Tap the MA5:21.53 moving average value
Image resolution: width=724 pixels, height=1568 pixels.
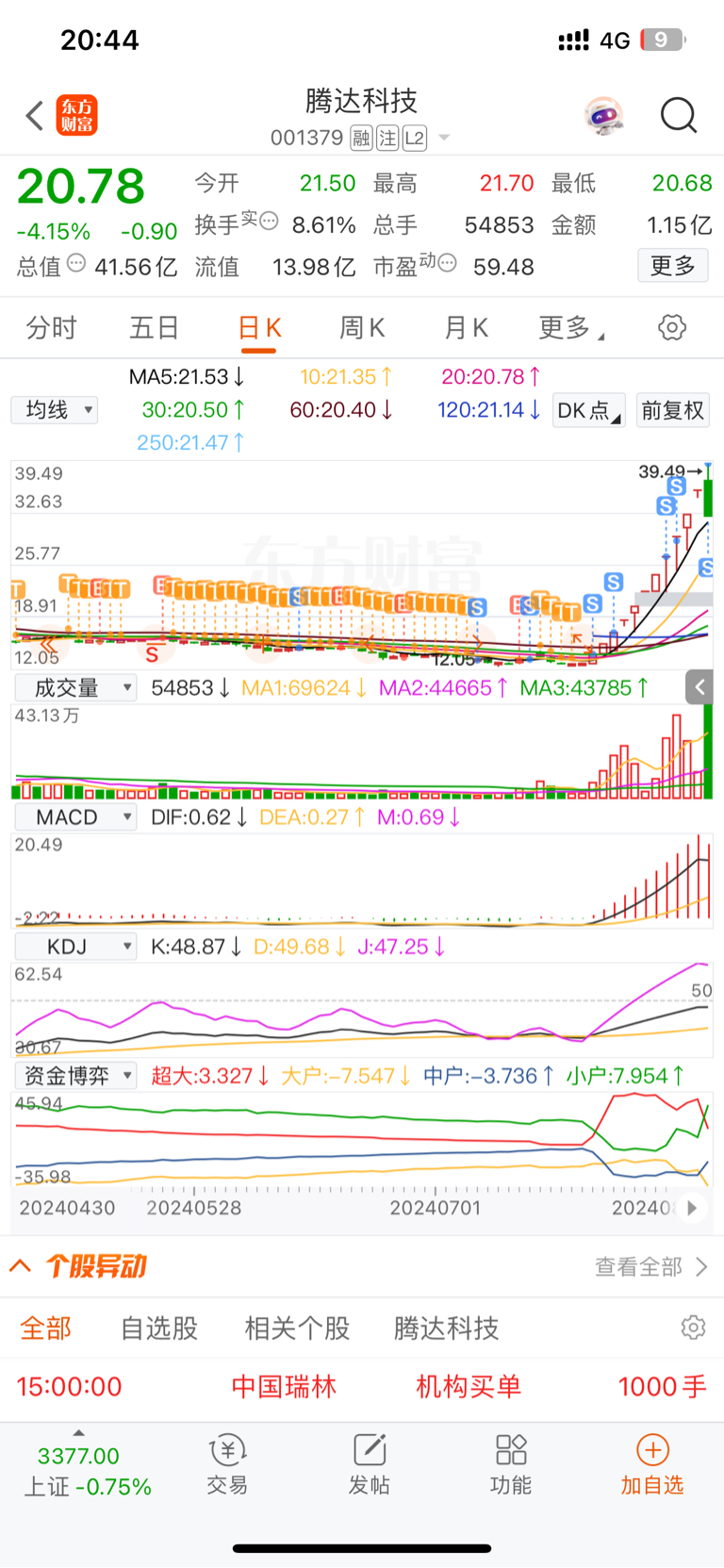(x=187, y=377)
